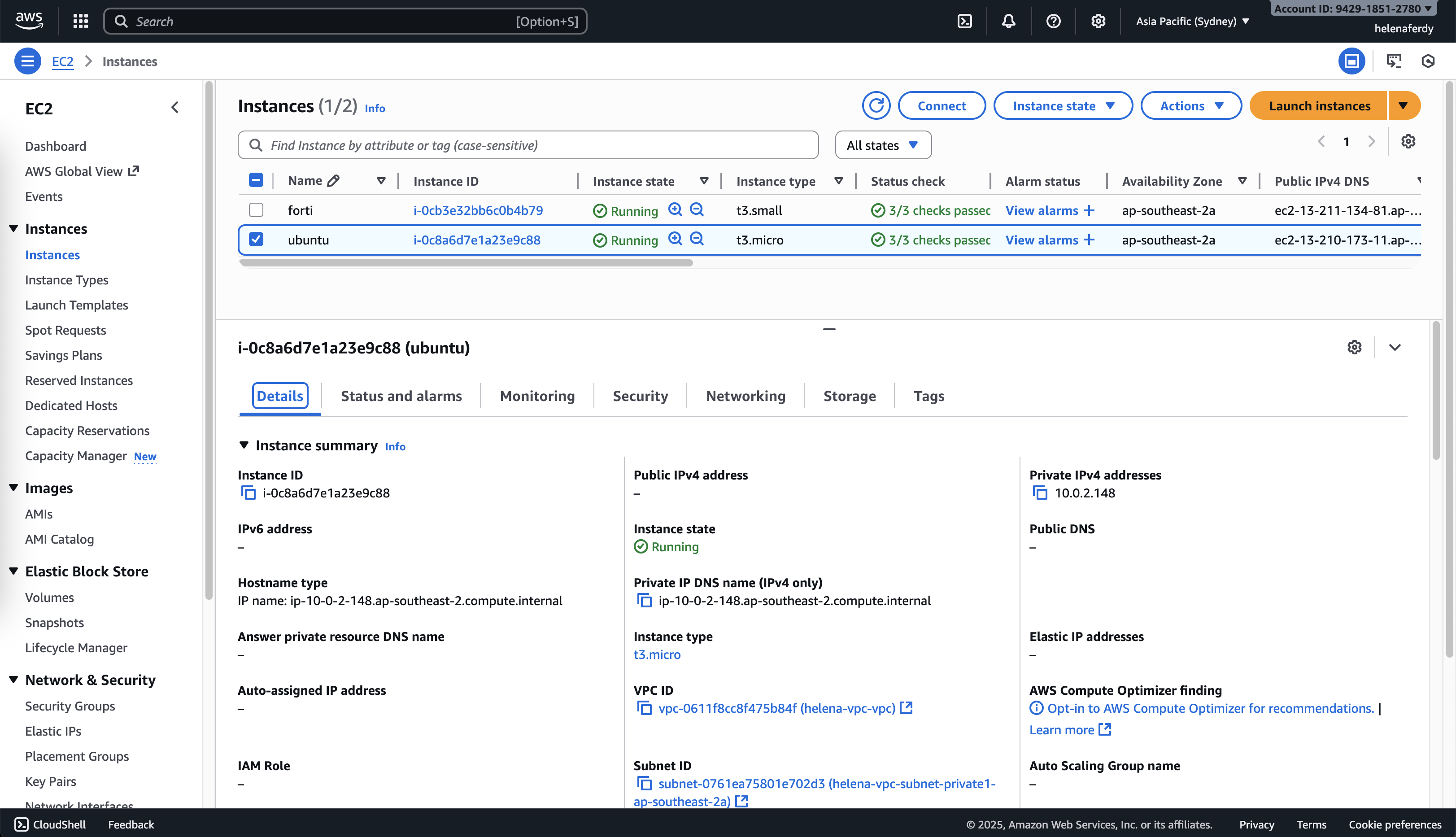The width and height of the screenshot is (1456, 837).
Task: Click the instance search filter field
Action: pyautogui.click(x=527, y=145)
